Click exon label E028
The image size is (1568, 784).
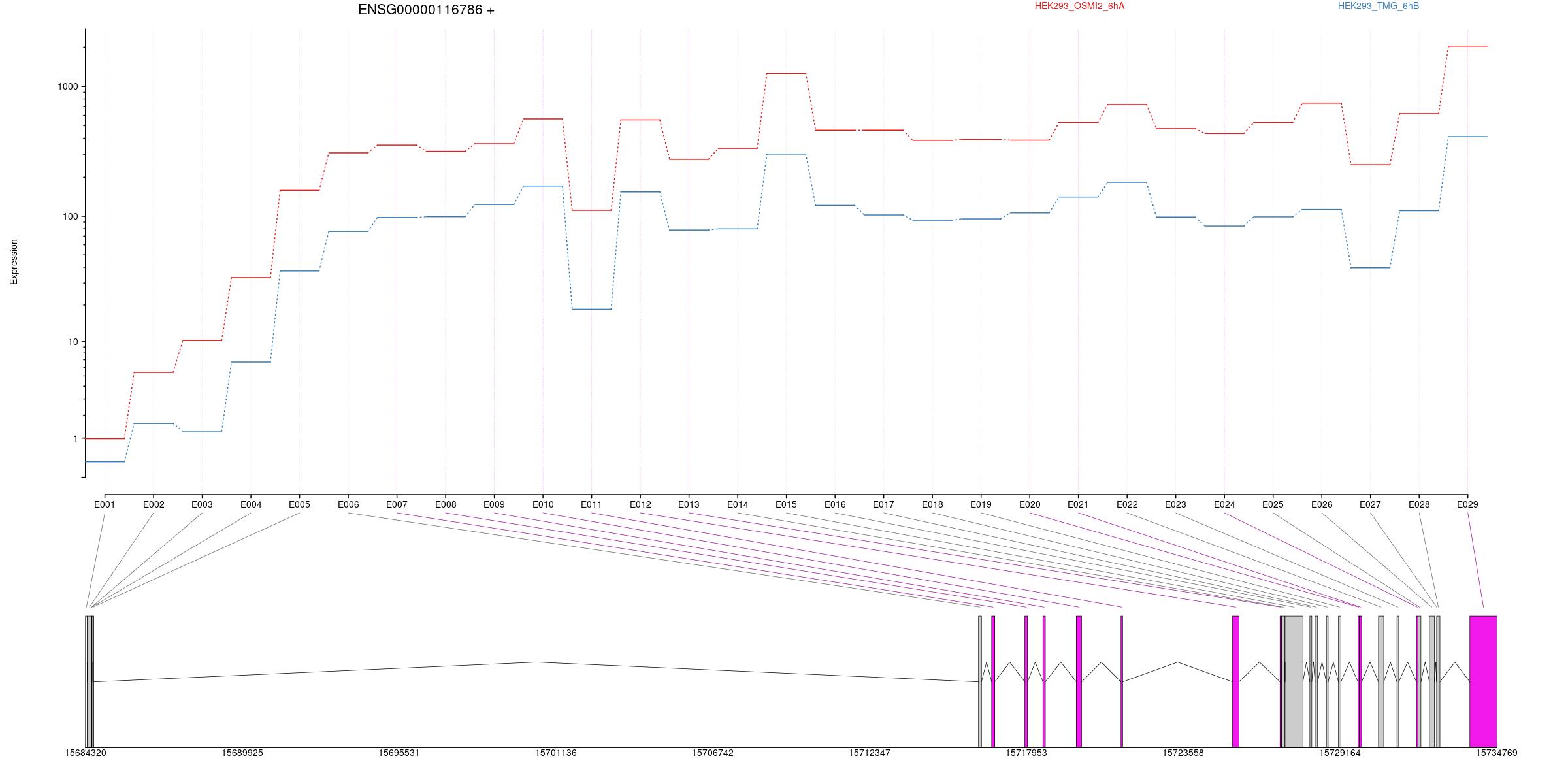pos(1419,504)
